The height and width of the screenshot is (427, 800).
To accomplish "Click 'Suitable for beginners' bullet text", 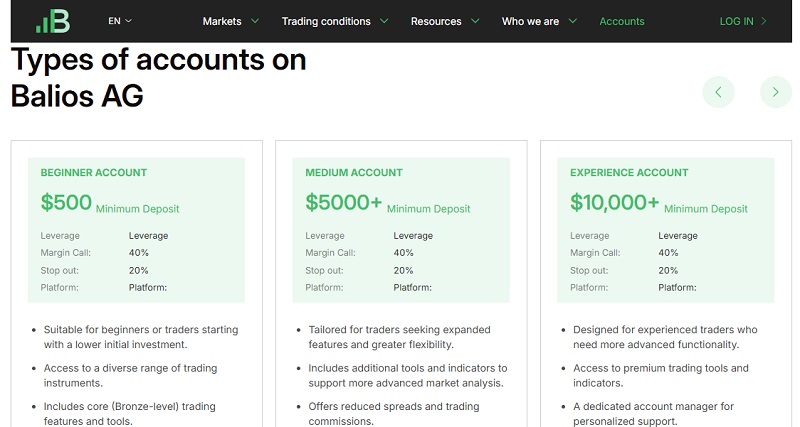I will [141, 337].
